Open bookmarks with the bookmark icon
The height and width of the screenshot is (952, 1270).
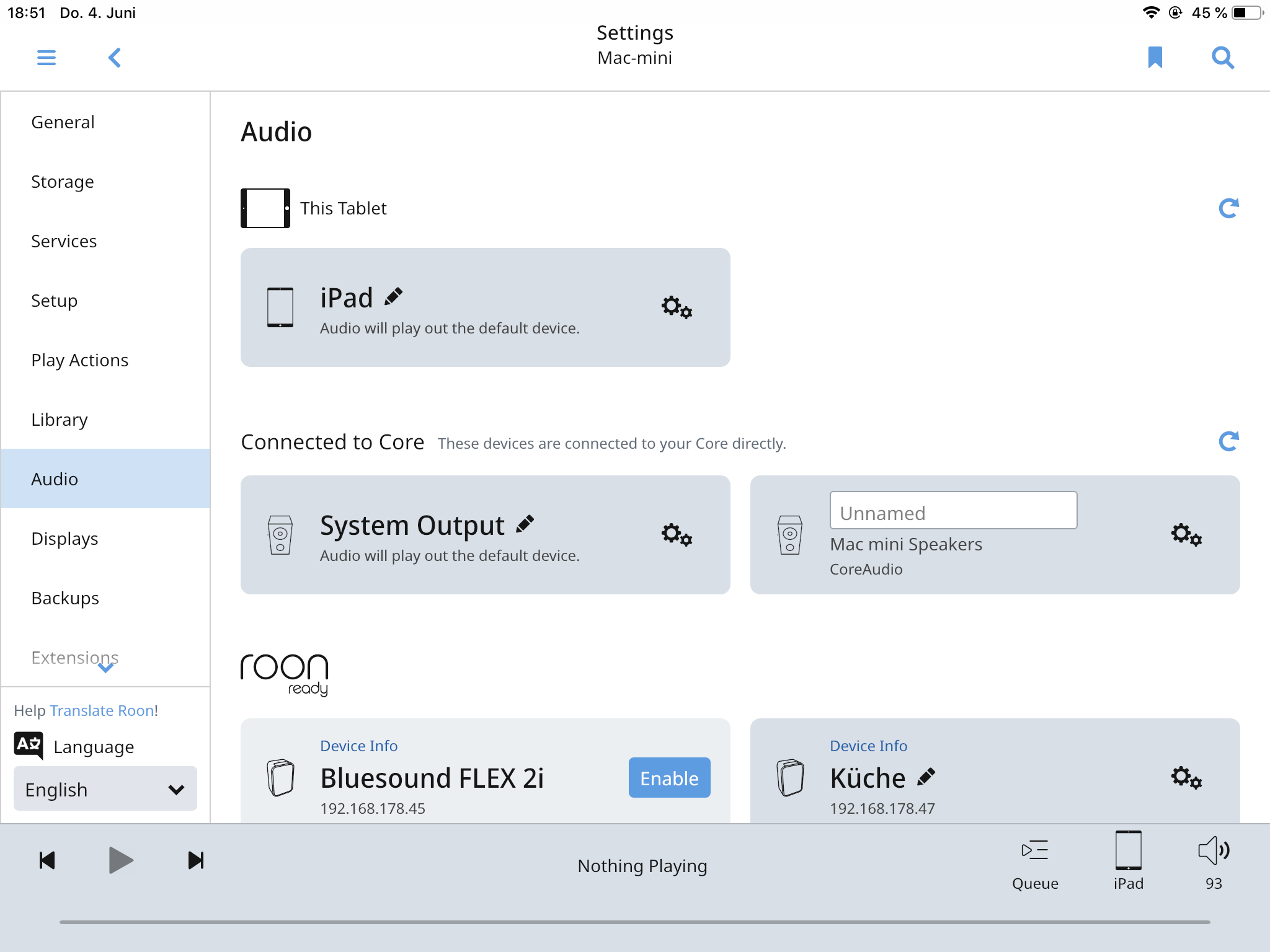click(x=1155, y=58)
